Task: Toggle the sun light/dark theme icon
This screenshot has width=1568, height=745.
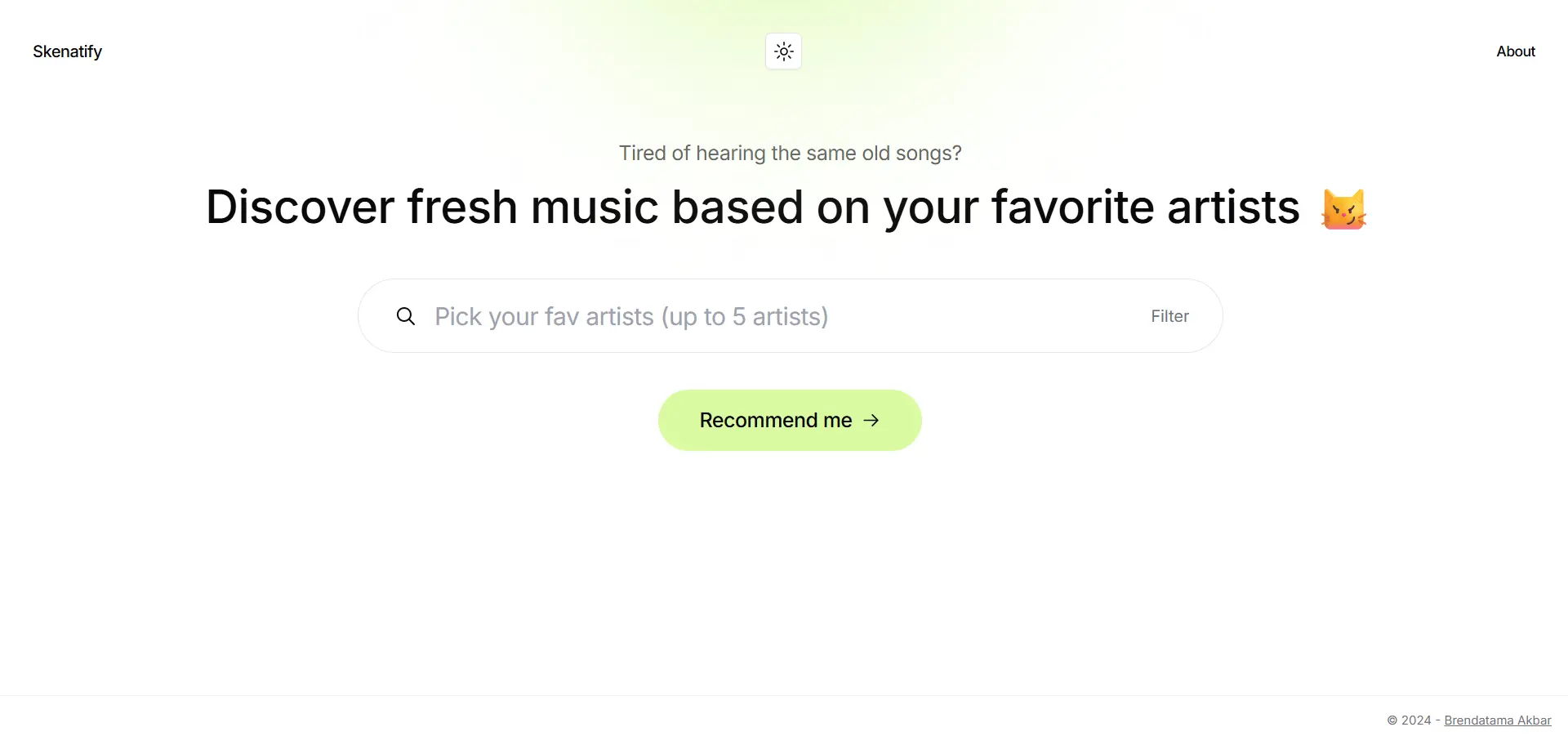Action: [783, 51]
